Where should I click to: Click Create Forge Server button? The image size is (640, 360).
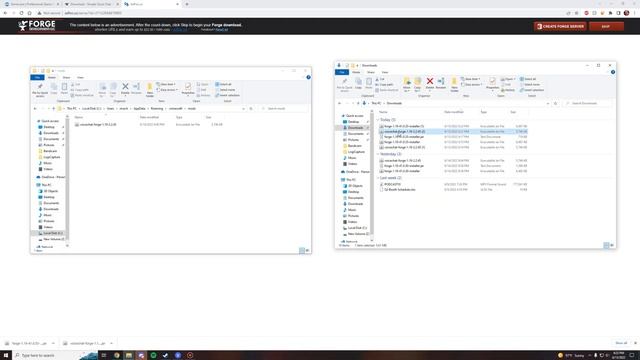(560, 27)
